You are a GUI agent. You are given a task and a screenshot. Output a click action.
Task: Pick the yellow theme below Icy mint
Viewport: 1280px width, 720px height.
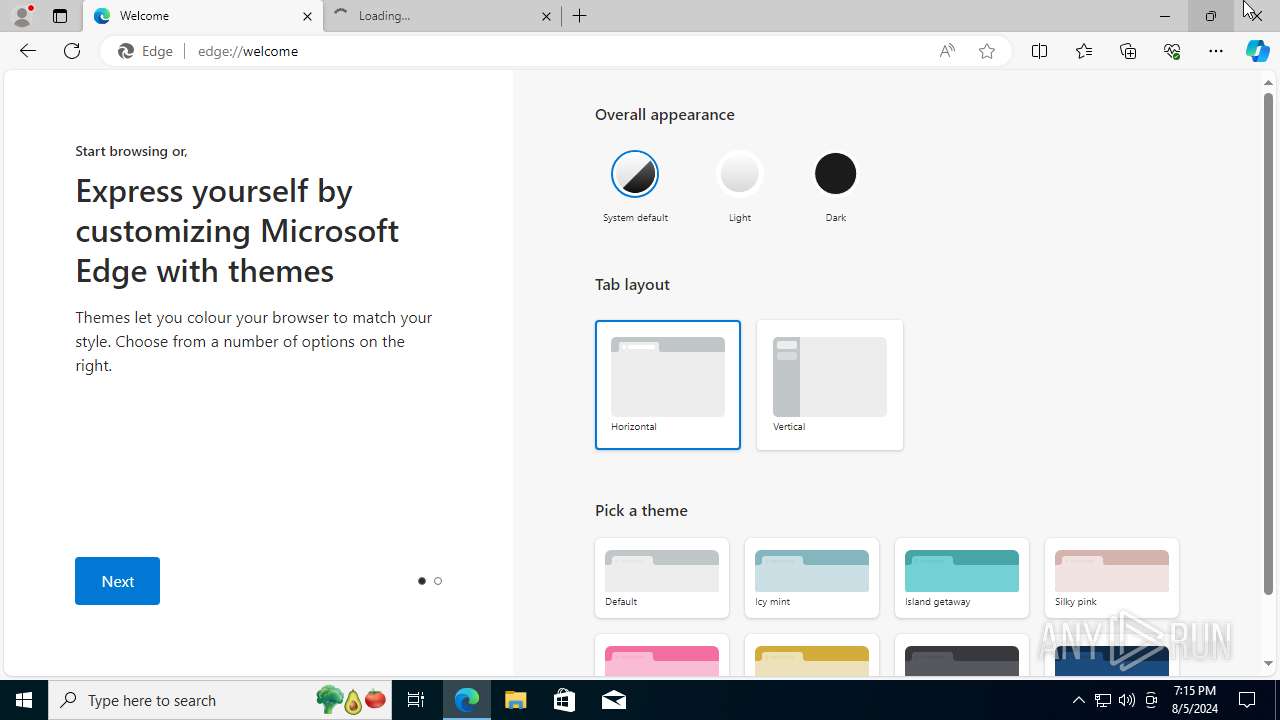812,656
